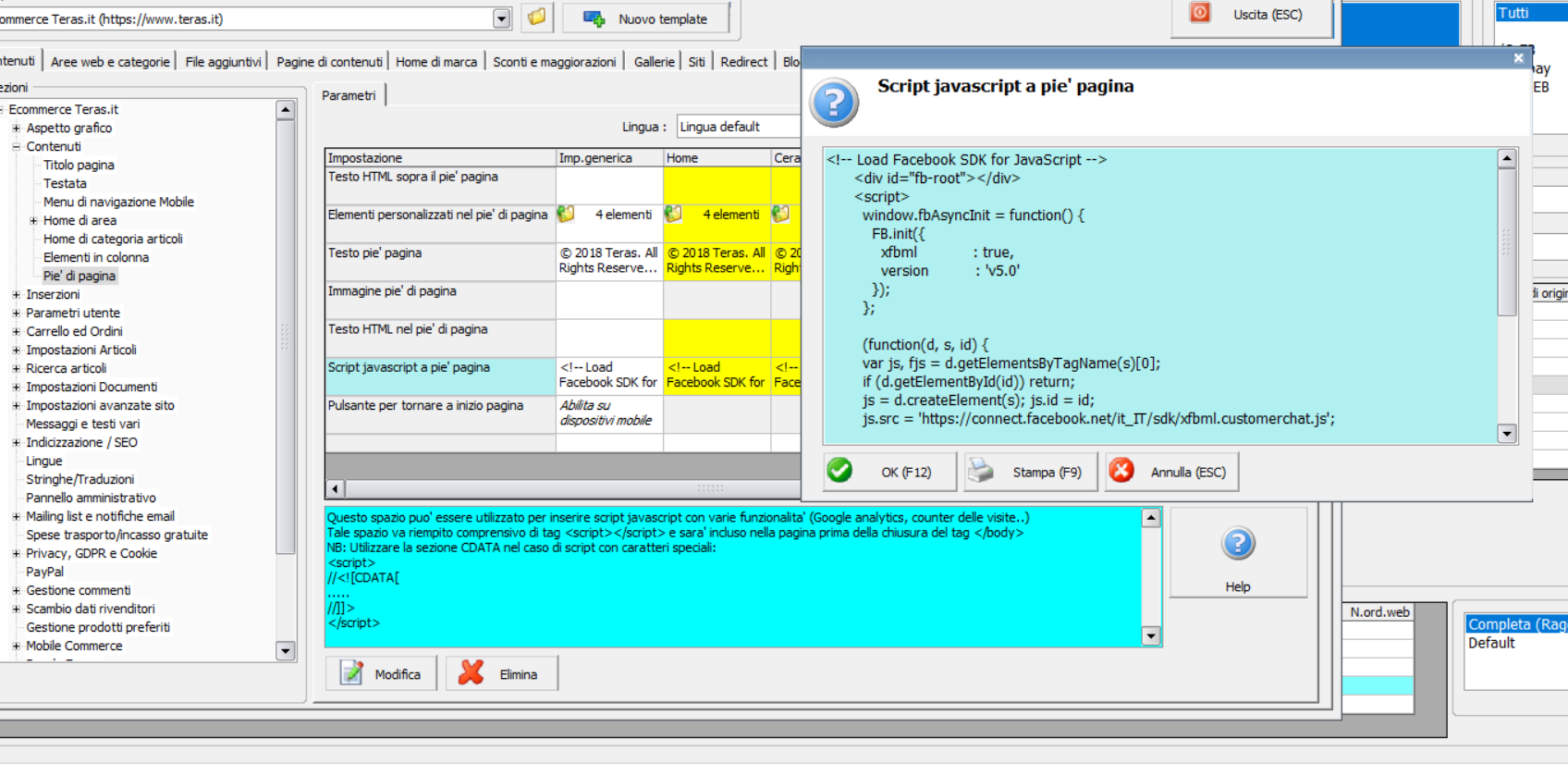Click the Lingua default language field

[x=739, y=127]
